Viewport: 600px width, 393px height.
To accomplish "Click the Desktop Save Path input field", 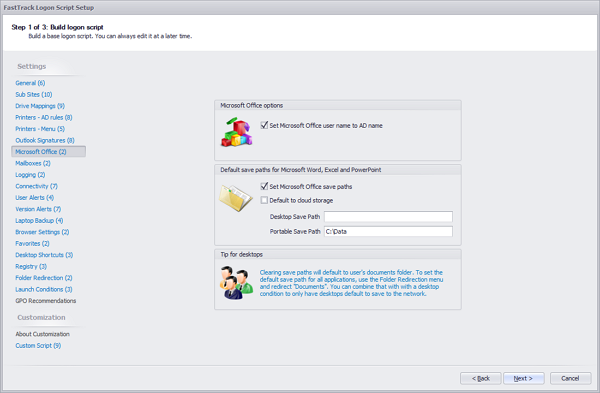I will coord(388,217).
